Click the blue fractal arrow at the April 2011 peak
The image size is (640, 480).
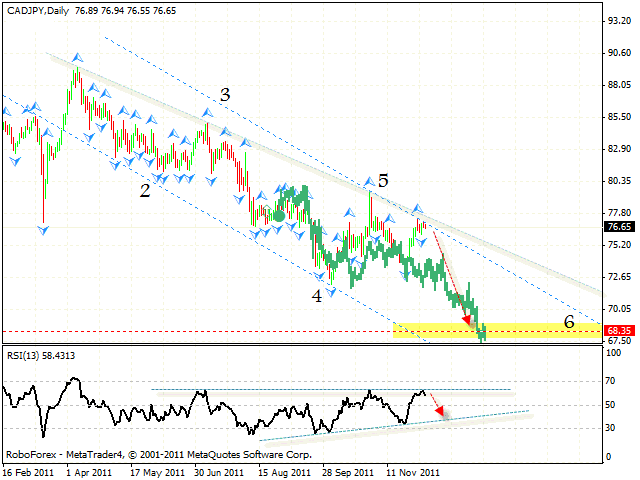click(77, 58)
